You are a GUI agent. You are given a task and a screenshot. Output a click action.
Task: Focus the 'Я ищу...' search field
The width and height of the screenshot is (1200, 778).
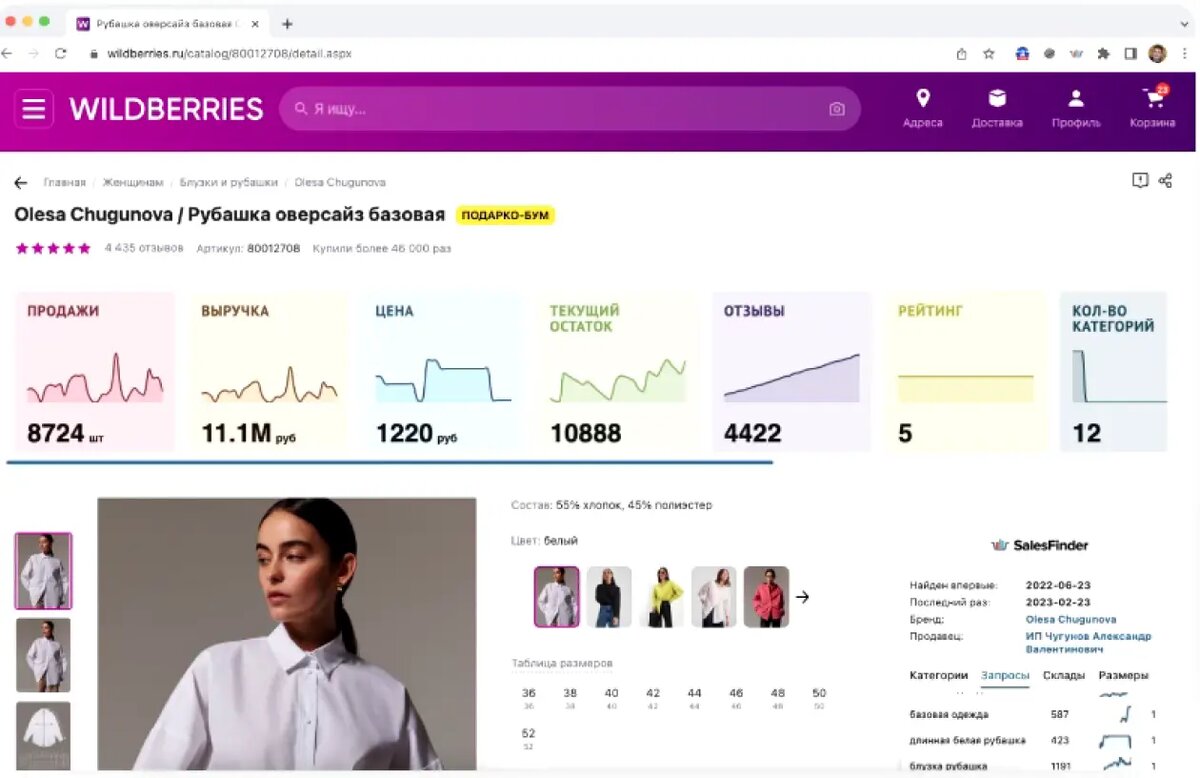pos(569,109)
